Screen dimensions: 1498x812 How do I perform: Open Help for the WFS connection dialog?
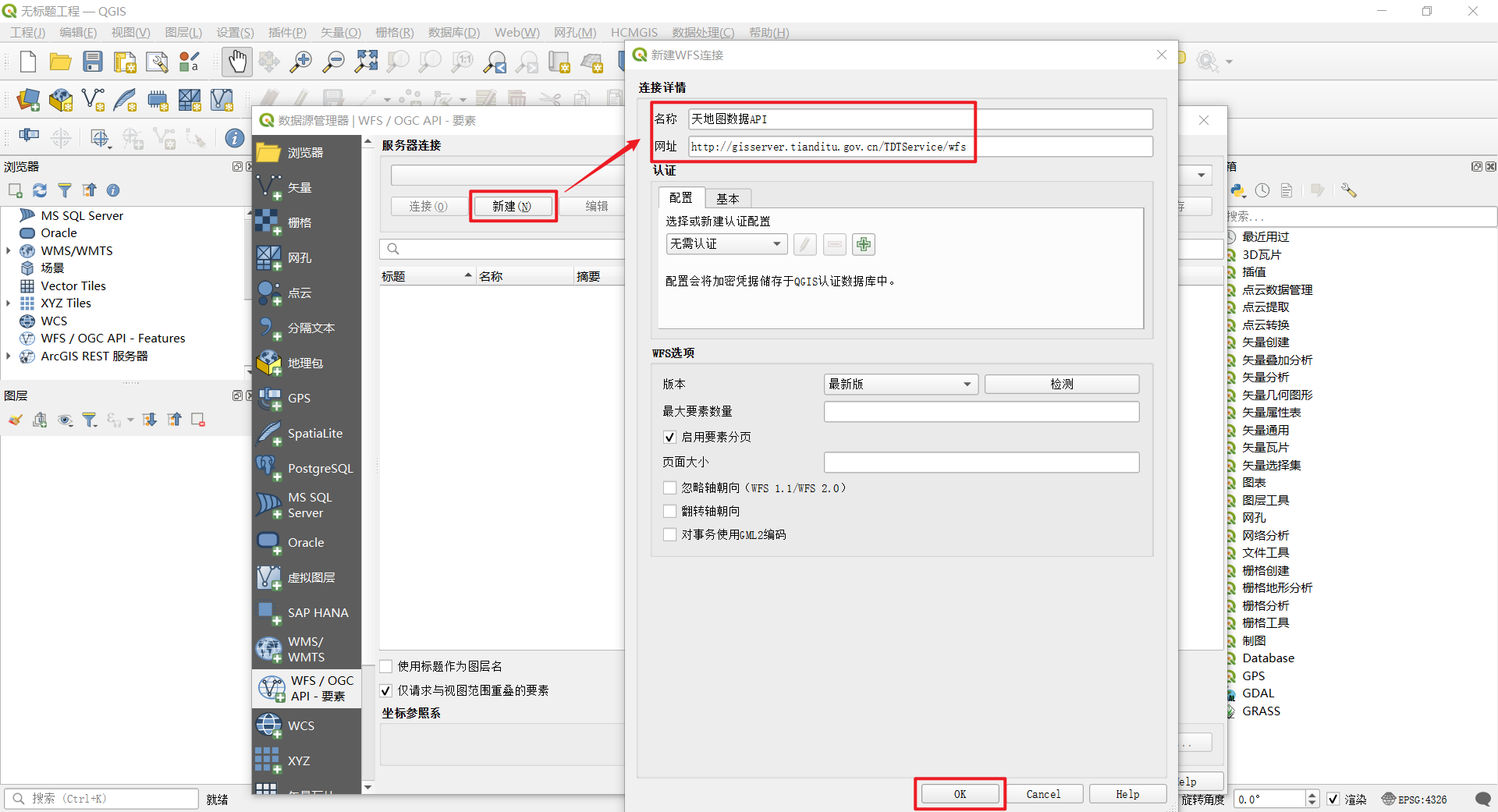1127,795
